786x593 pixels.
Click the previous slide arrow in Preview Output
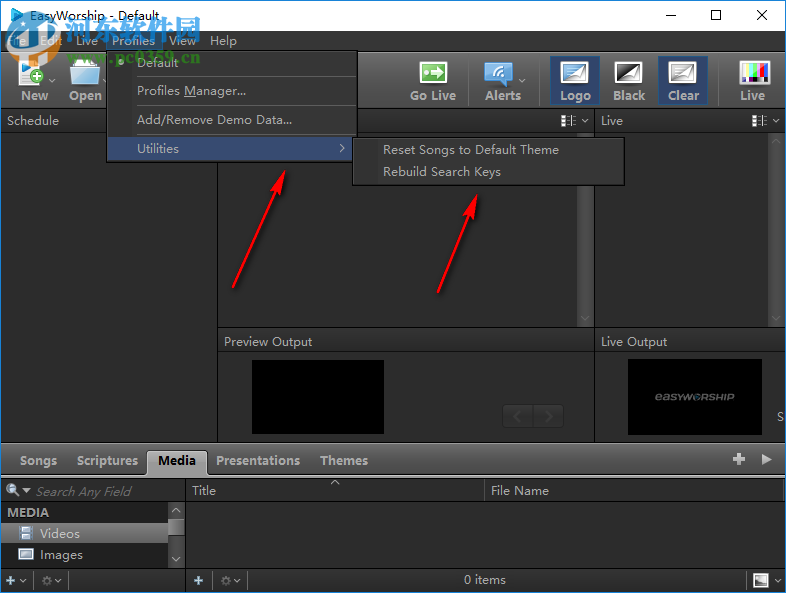click(518, 416)
